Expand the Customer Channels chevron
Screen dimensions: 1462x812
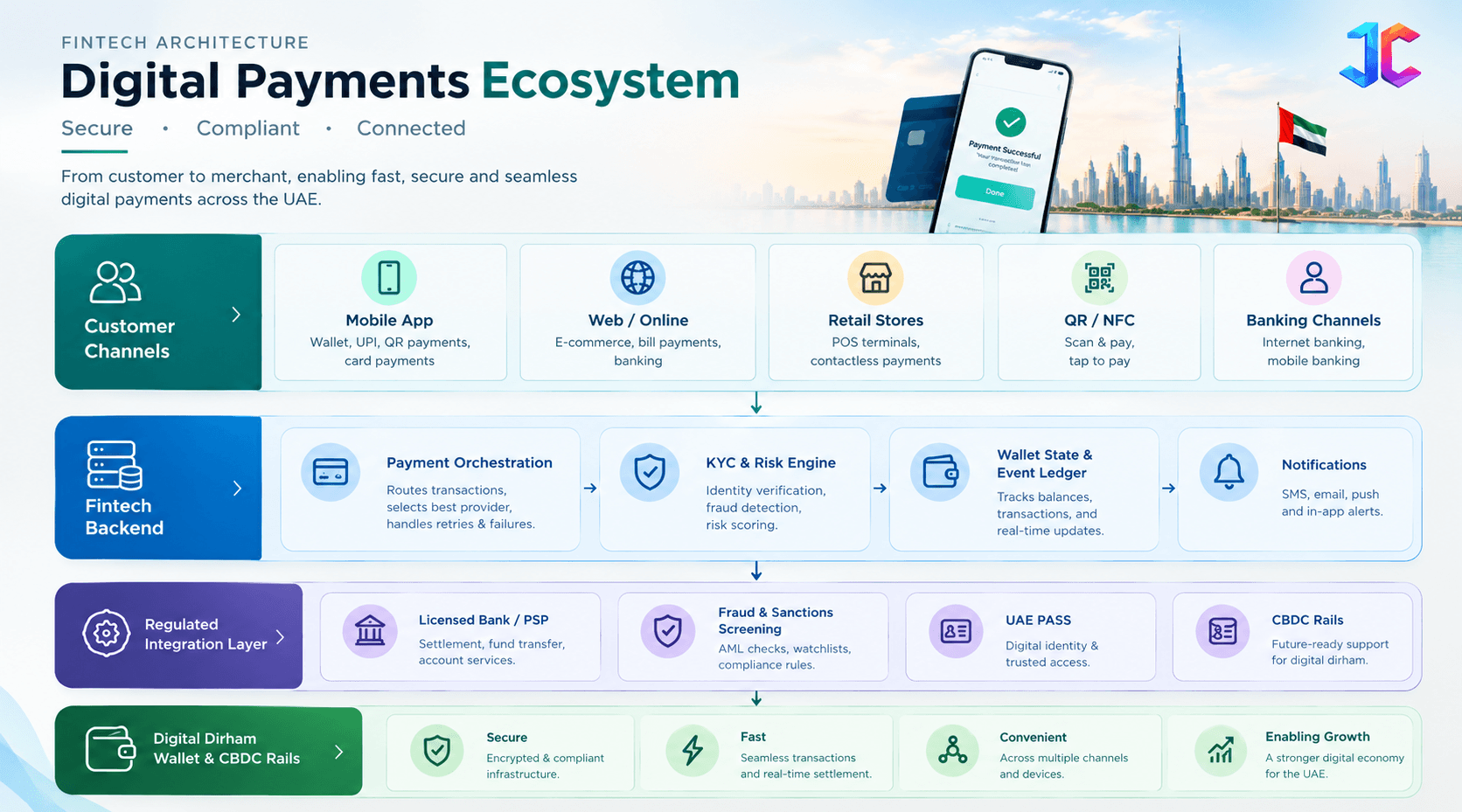coord(236,315)
